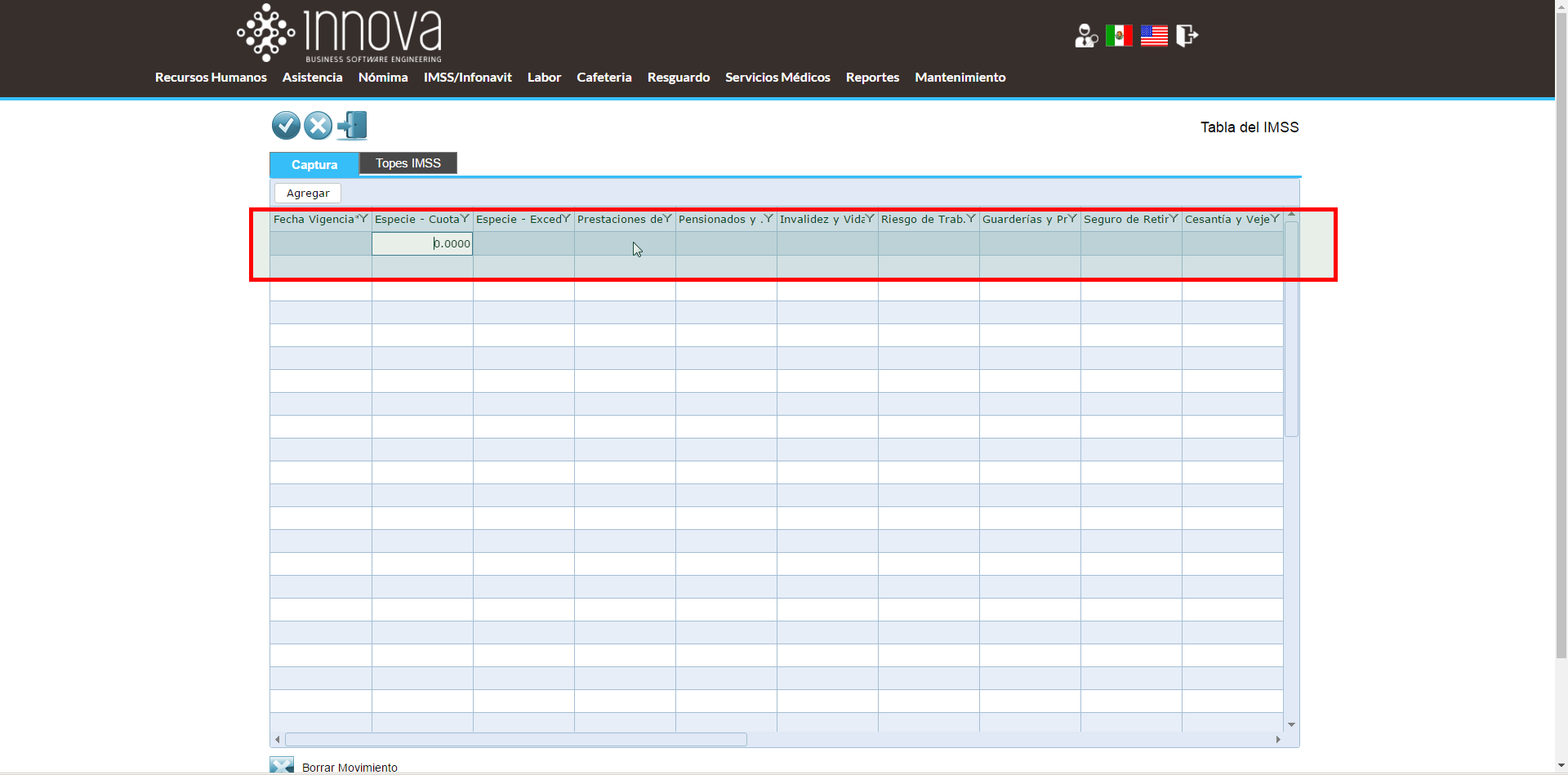Open the Servicios Médicos menu
Screen dimensions: 1568x775
(x=777, y=78)
